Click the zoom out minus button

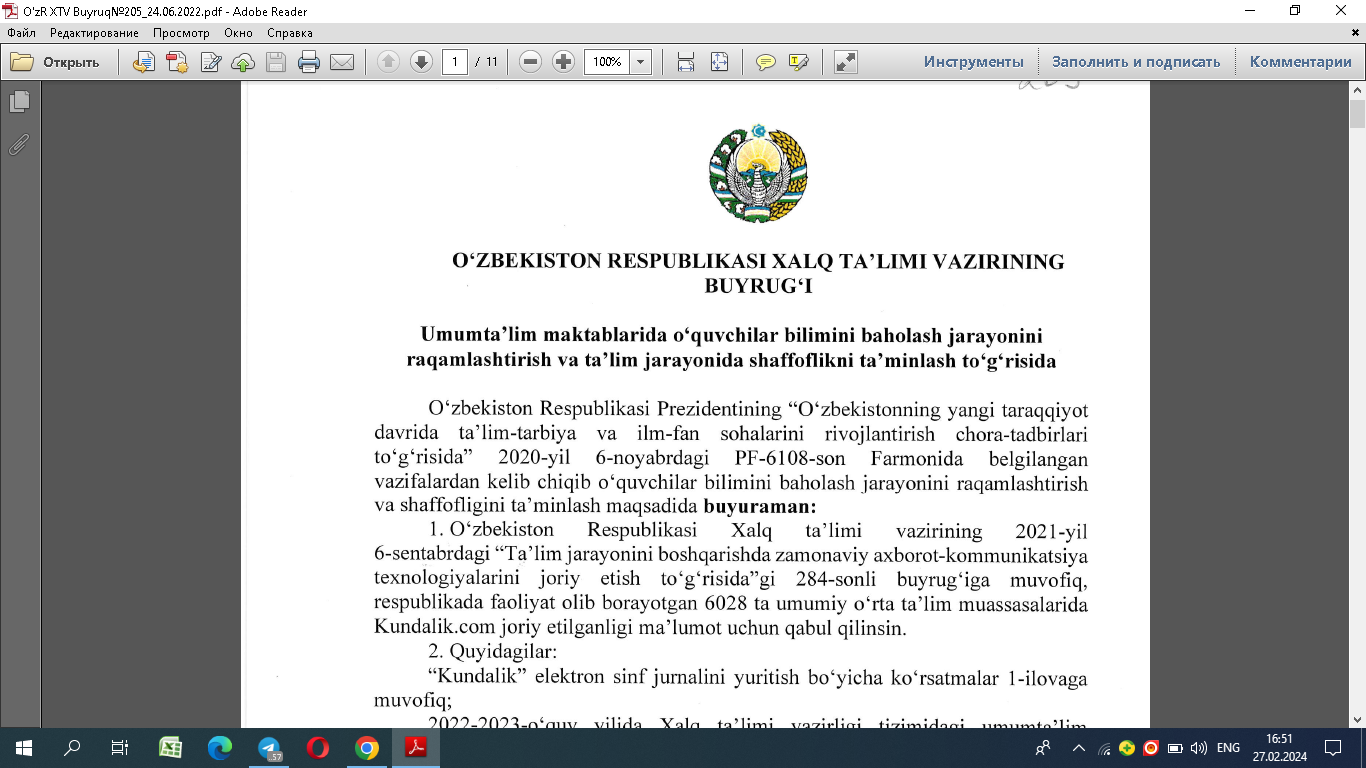(531, 62)
